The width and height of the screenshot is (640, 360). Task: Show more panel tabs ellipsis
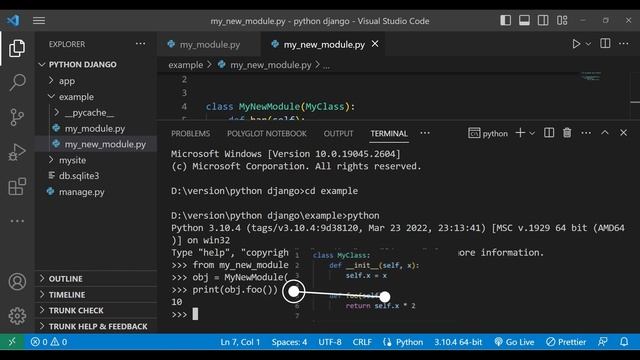pyautogui.click(x=425, y=133)
